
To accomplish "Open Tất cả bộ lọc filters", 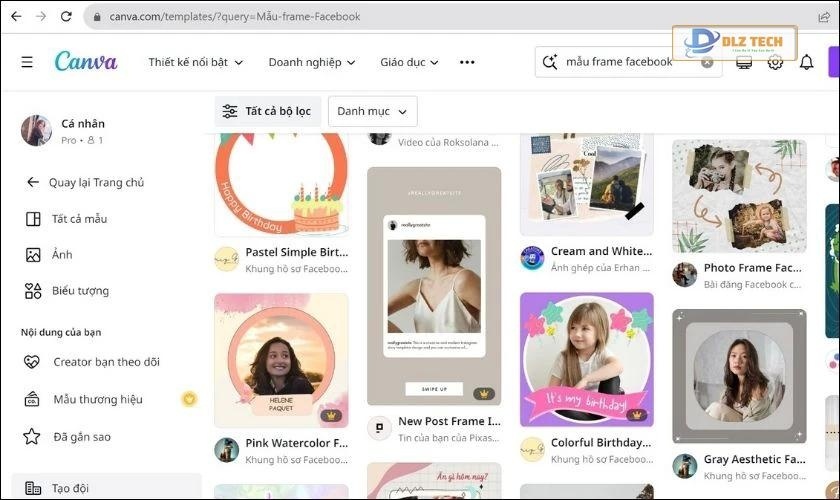I will [x=268, y=111].
